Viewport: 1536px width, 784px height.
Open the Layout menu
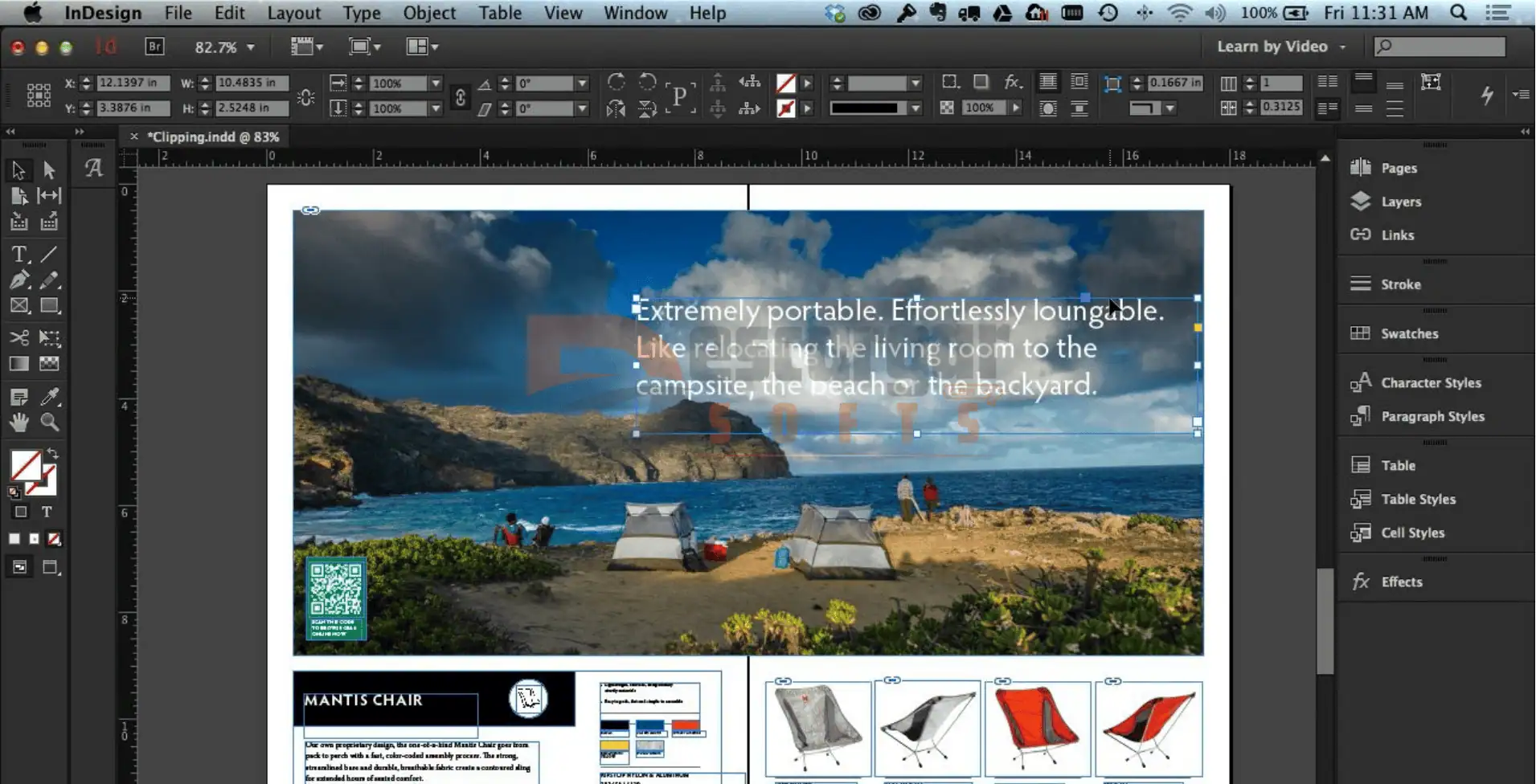click(x=293, y=13)
